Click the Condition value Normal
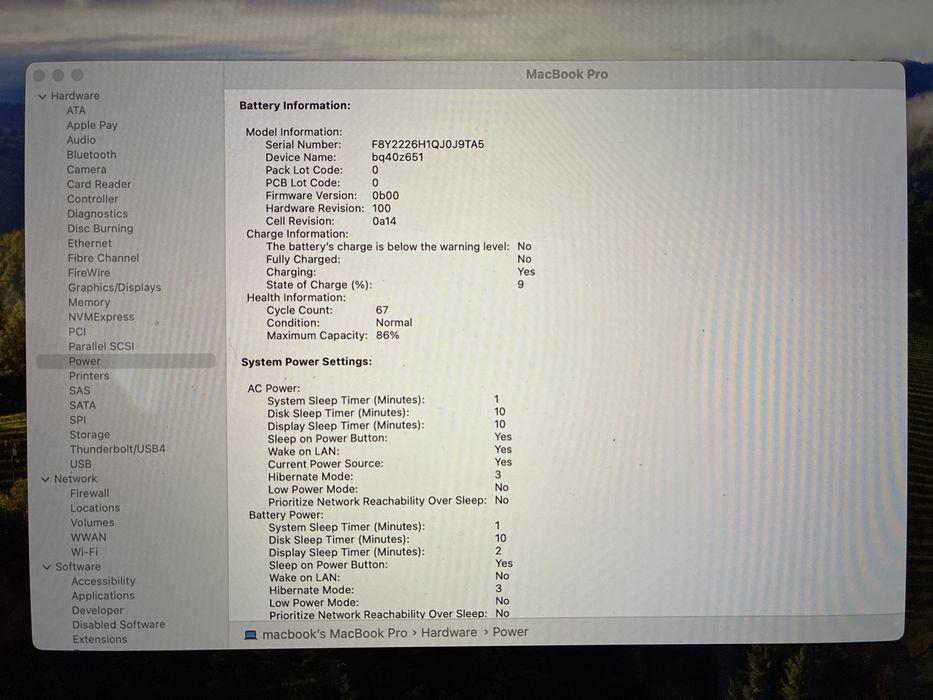This screenshot has height=700, width=933. (394, 323)
